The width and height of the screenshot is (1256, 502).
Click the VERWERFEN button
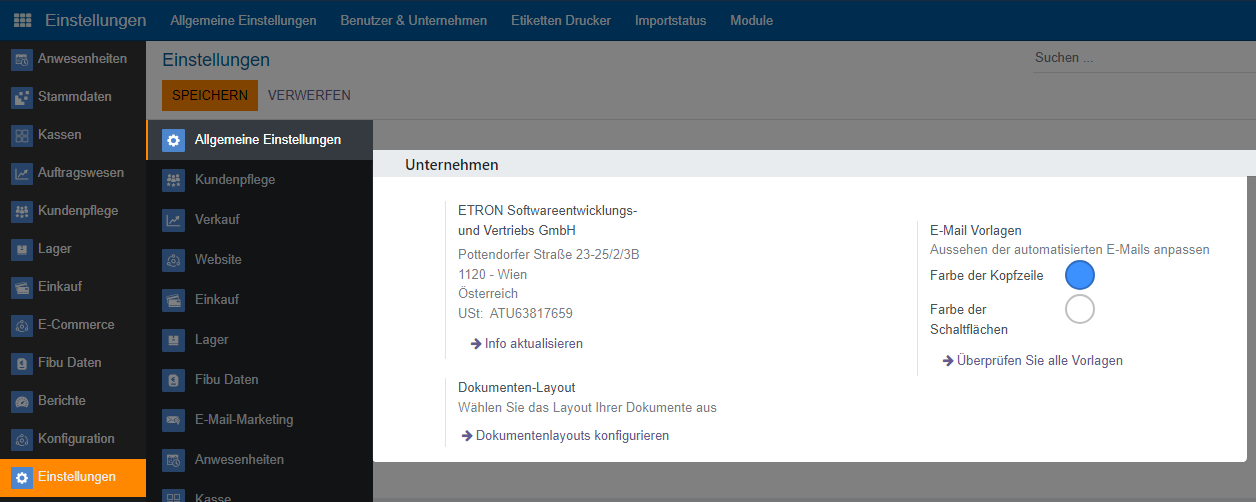pyautogui.click(x=309, y=95)
